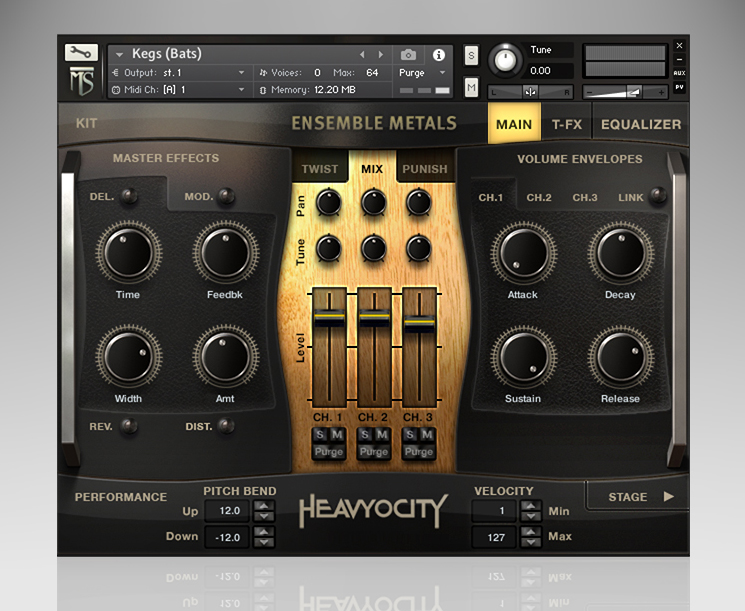
Task: Turn the master Tune knob
Action: [505, 60]
